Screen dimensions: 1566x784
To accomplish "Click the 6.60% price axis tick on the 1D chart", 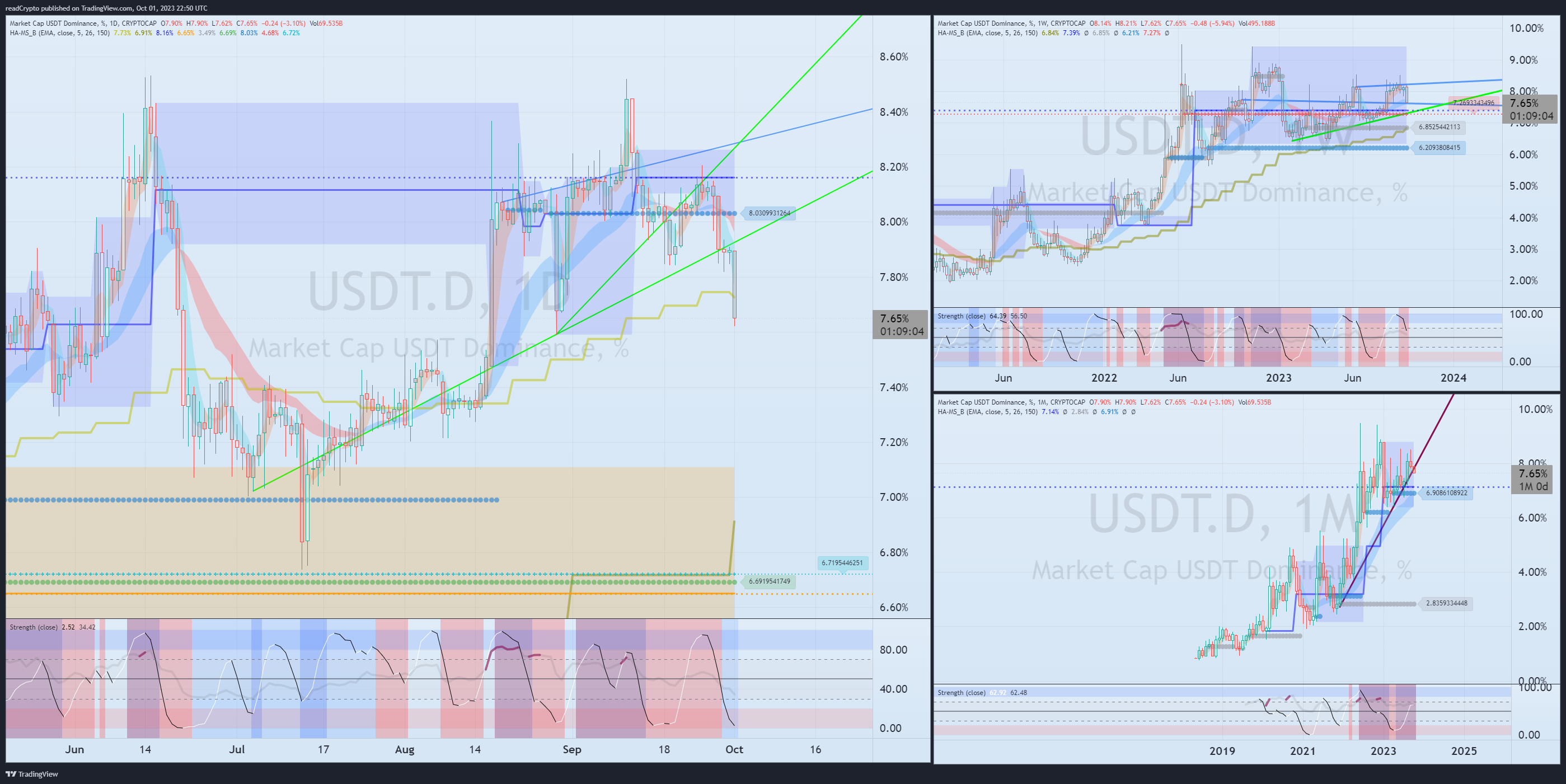I will (x=894, y=607).
